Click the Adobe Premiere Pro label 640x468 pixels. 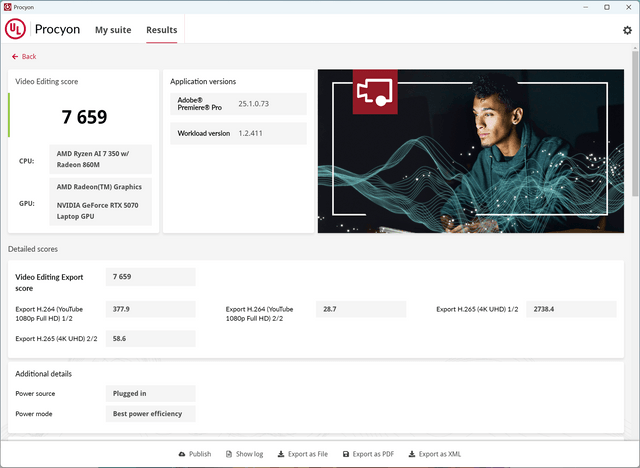point(200,104)
